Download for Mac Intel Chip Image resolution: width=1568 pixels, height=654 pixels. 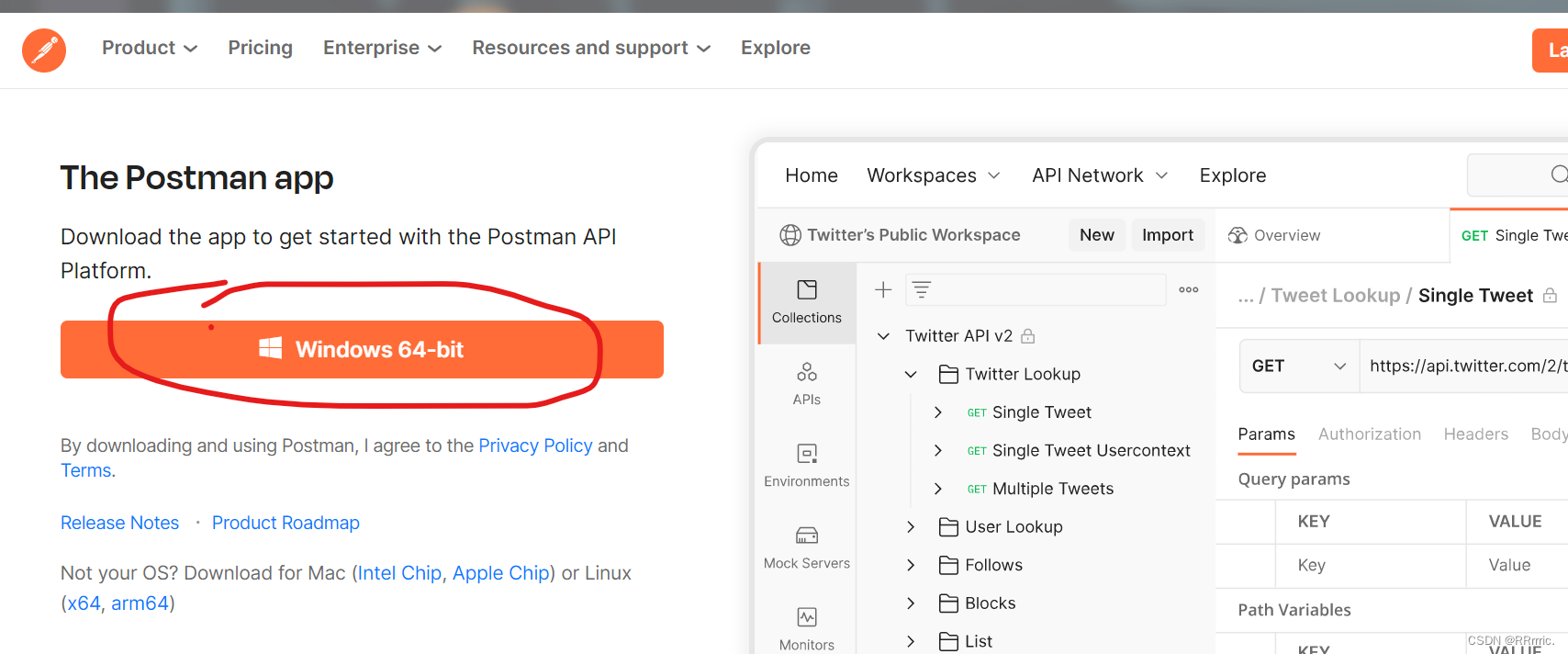(x=399, y=573)
